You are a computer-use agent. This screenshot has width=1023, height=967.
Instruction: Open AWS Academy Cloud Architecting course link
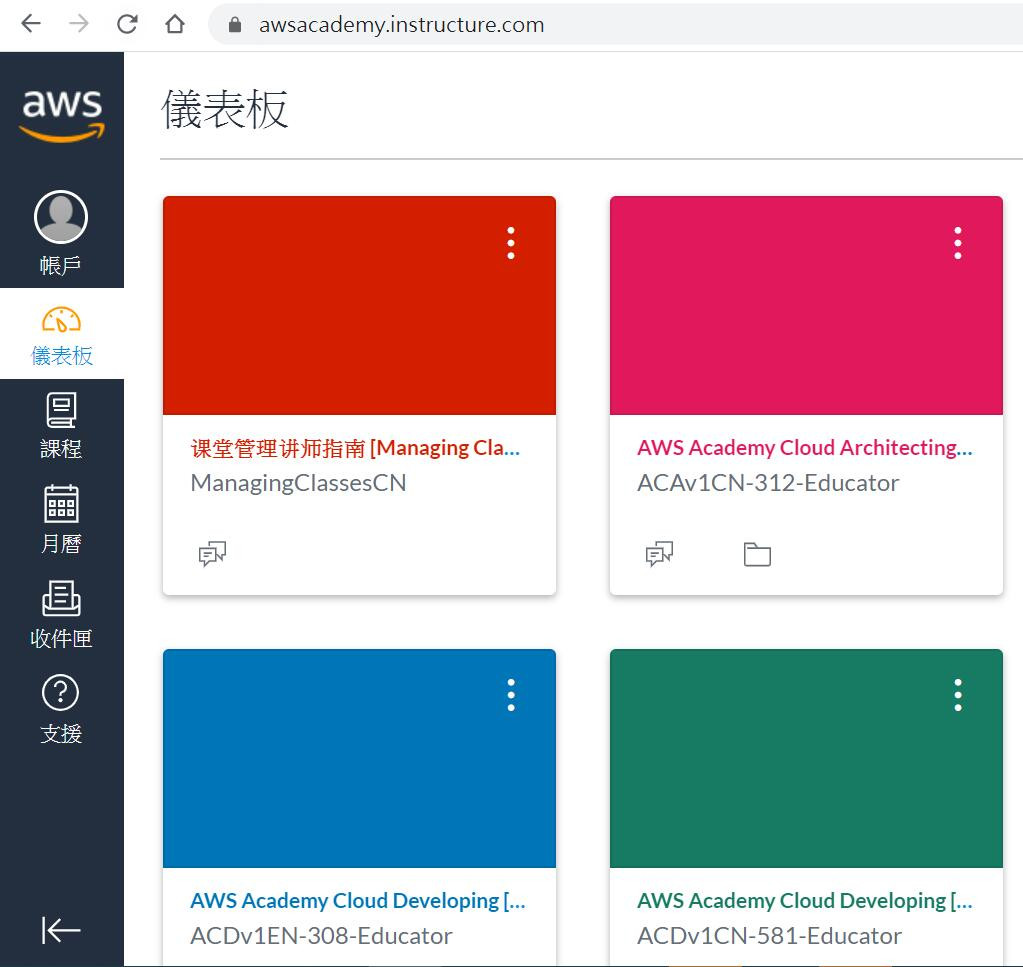pyautogui.click(x=804, y=448)
